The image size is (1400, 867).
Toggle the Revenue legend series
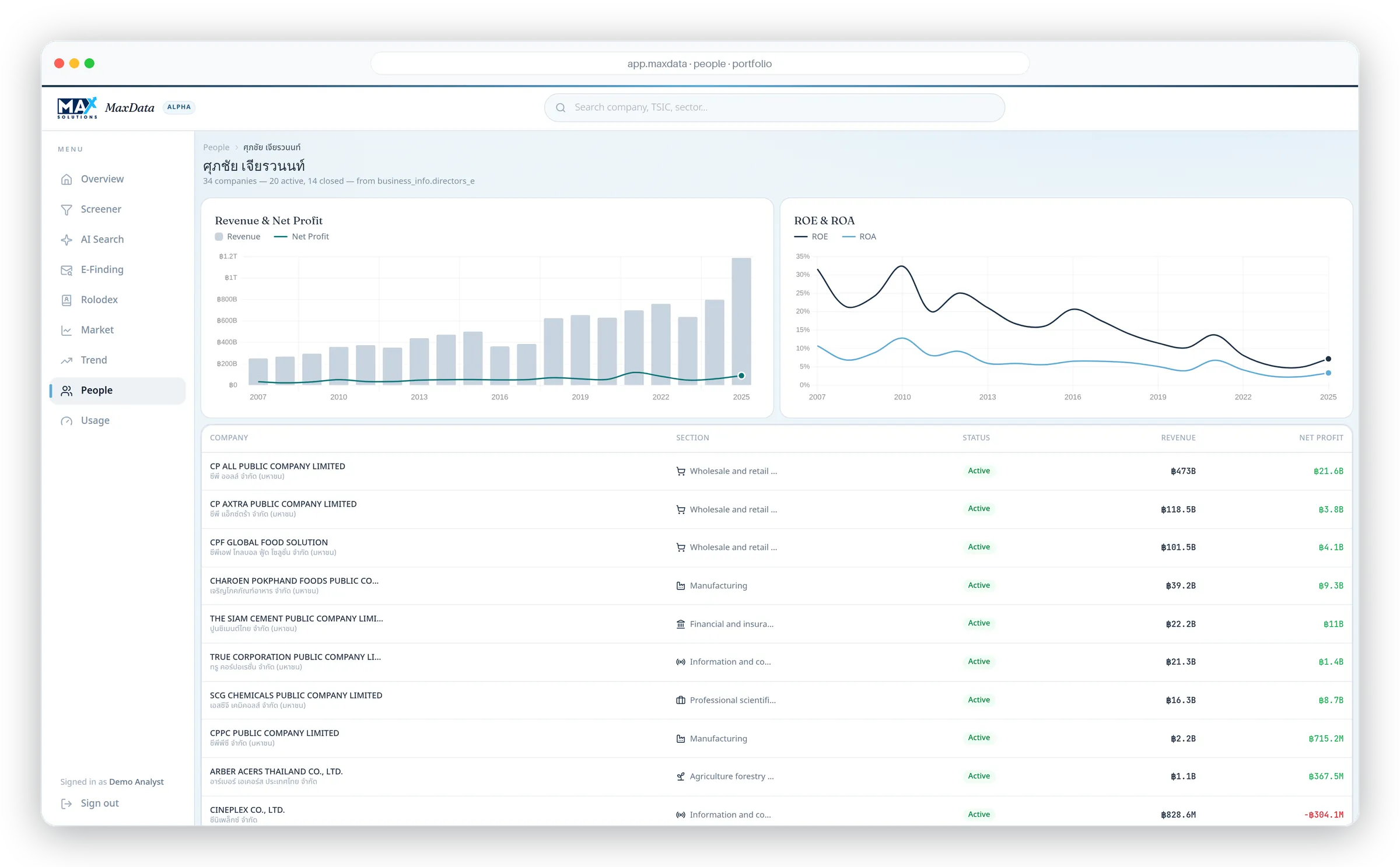pos(237,237)
